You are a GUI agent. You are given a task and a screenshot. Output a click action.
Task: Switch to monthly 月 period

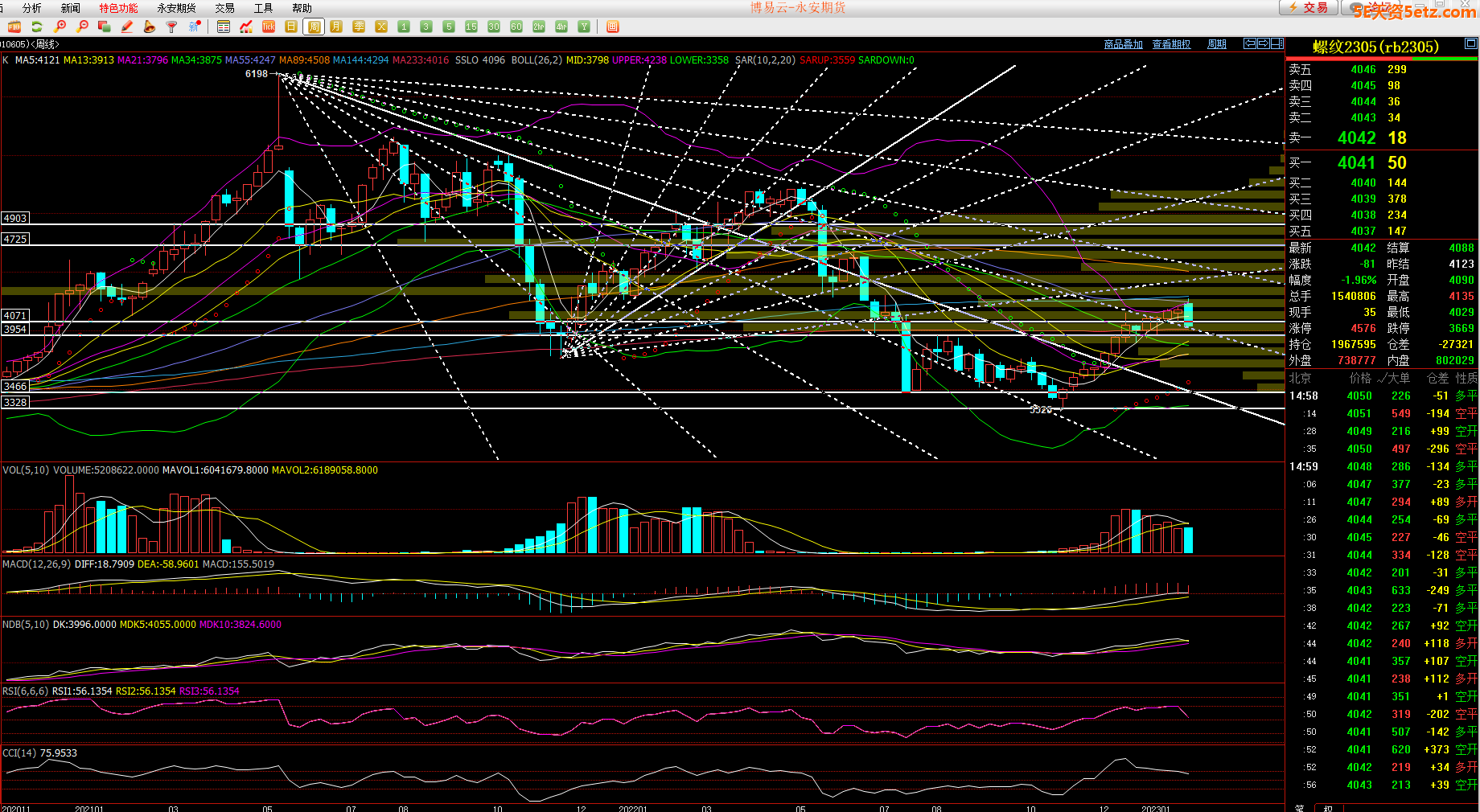[336, 27]
